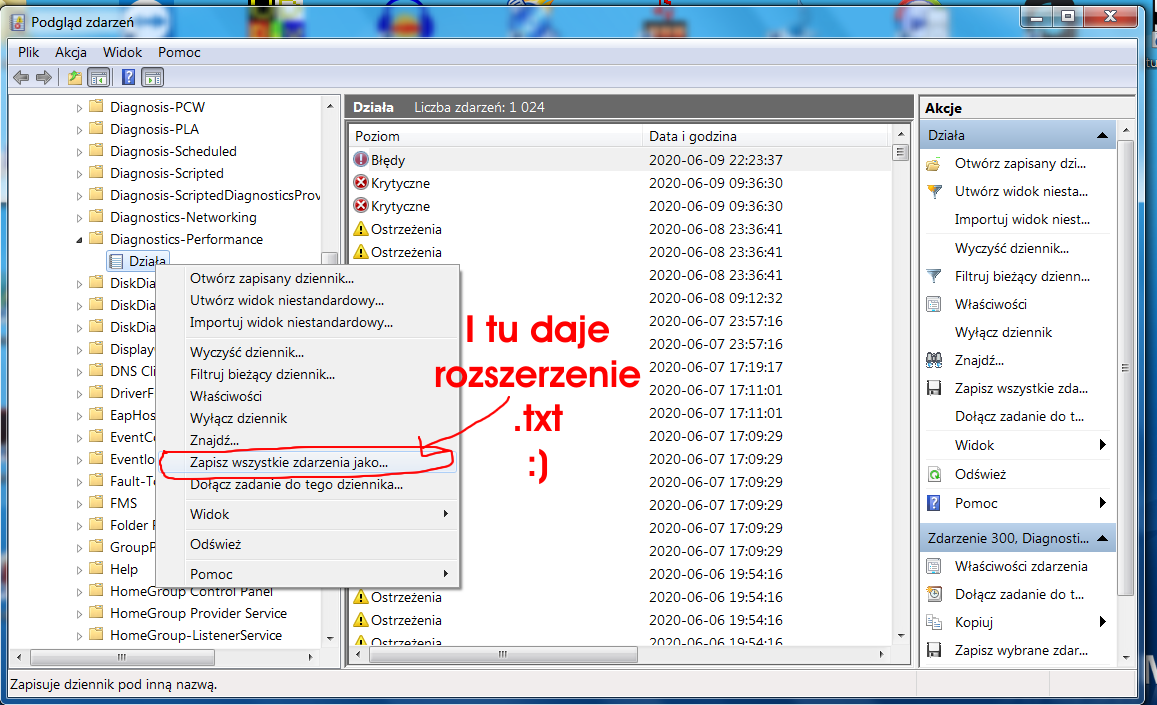
Task: Click the copy icon beside Kopiuj
Action: (934, 623)
